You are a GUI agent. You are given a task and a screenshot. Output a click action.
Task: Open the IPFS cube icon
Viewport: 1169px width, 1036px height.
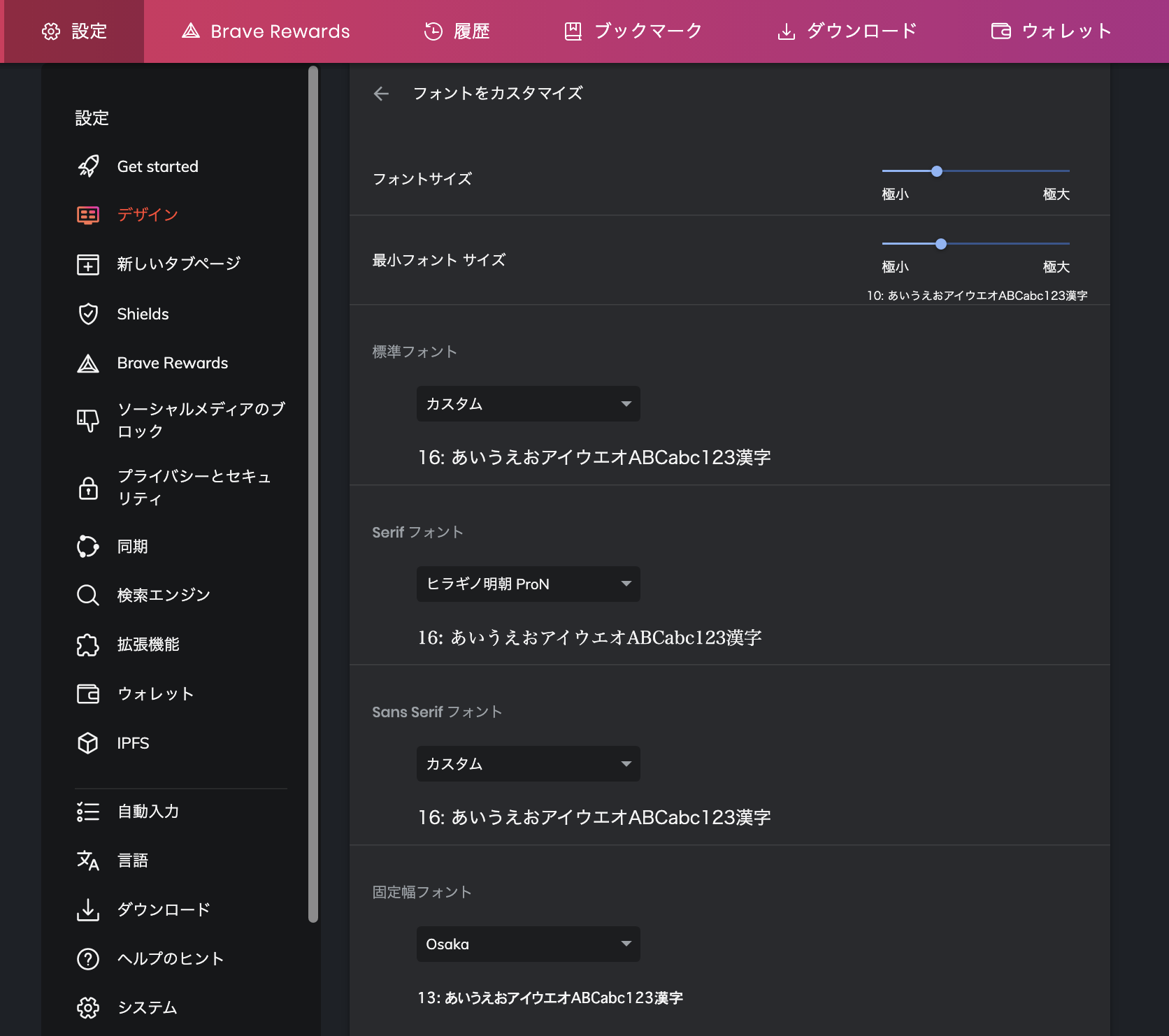(x=88, y=743)
